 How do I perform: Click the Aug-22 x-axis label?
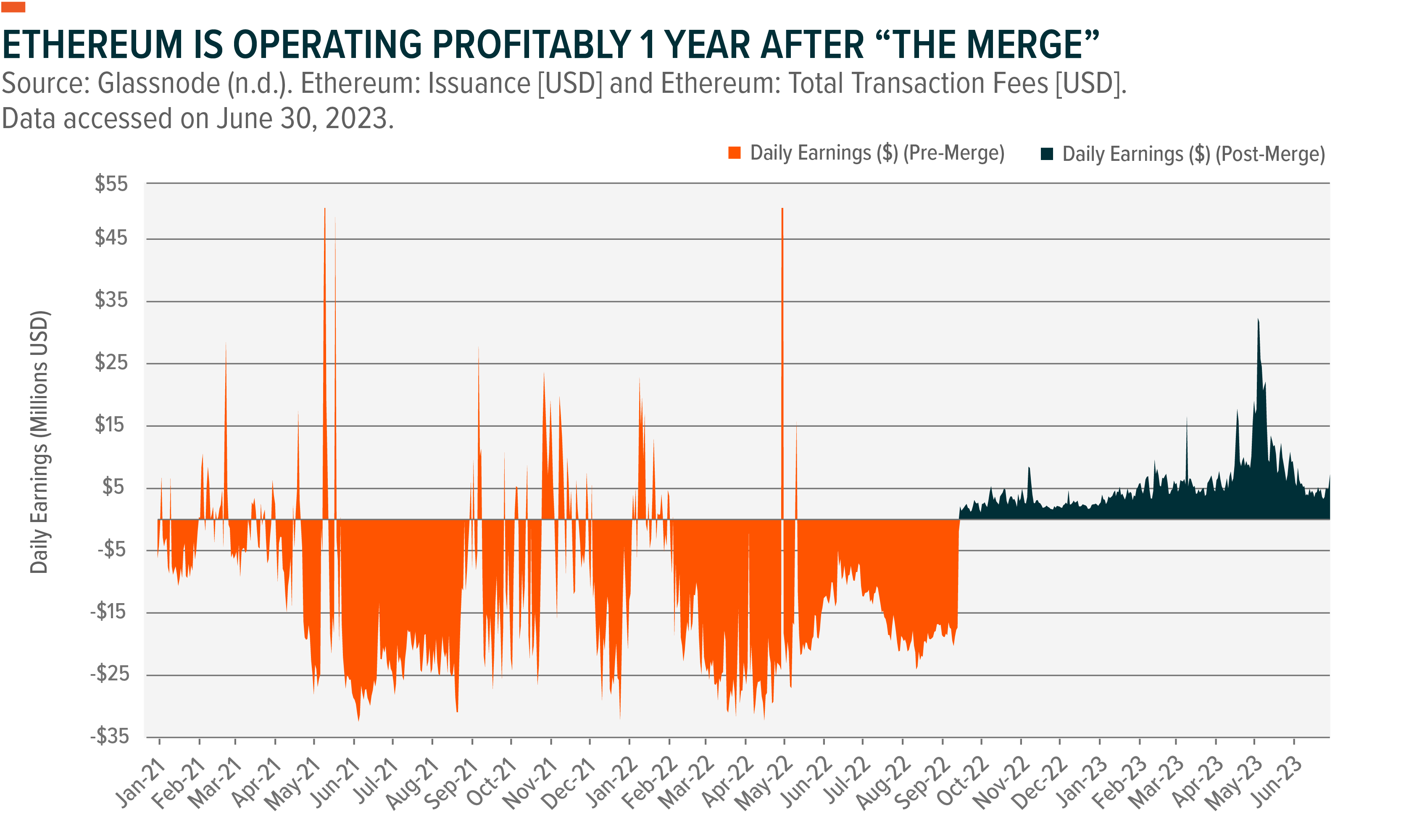click(x=884, y=783)
